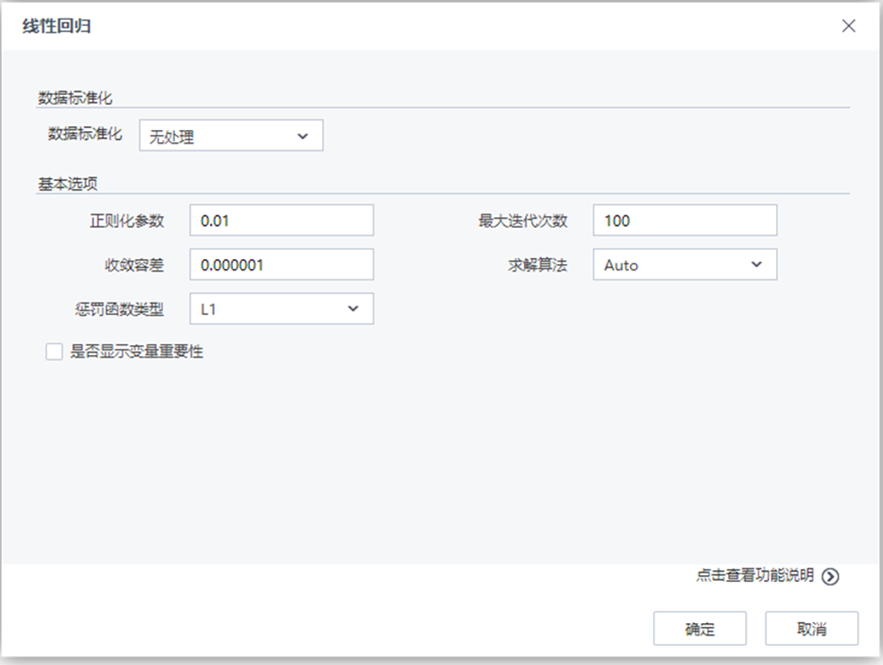Click the 取消 button

pos(813,628)
